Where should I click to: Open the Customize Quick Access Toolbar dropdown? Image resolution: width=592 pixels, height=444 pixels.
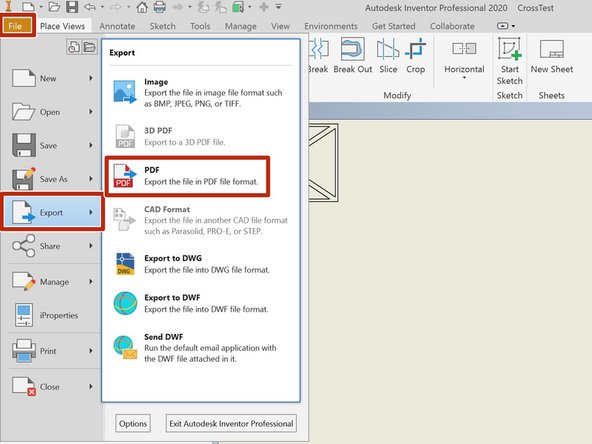[279, 7]
